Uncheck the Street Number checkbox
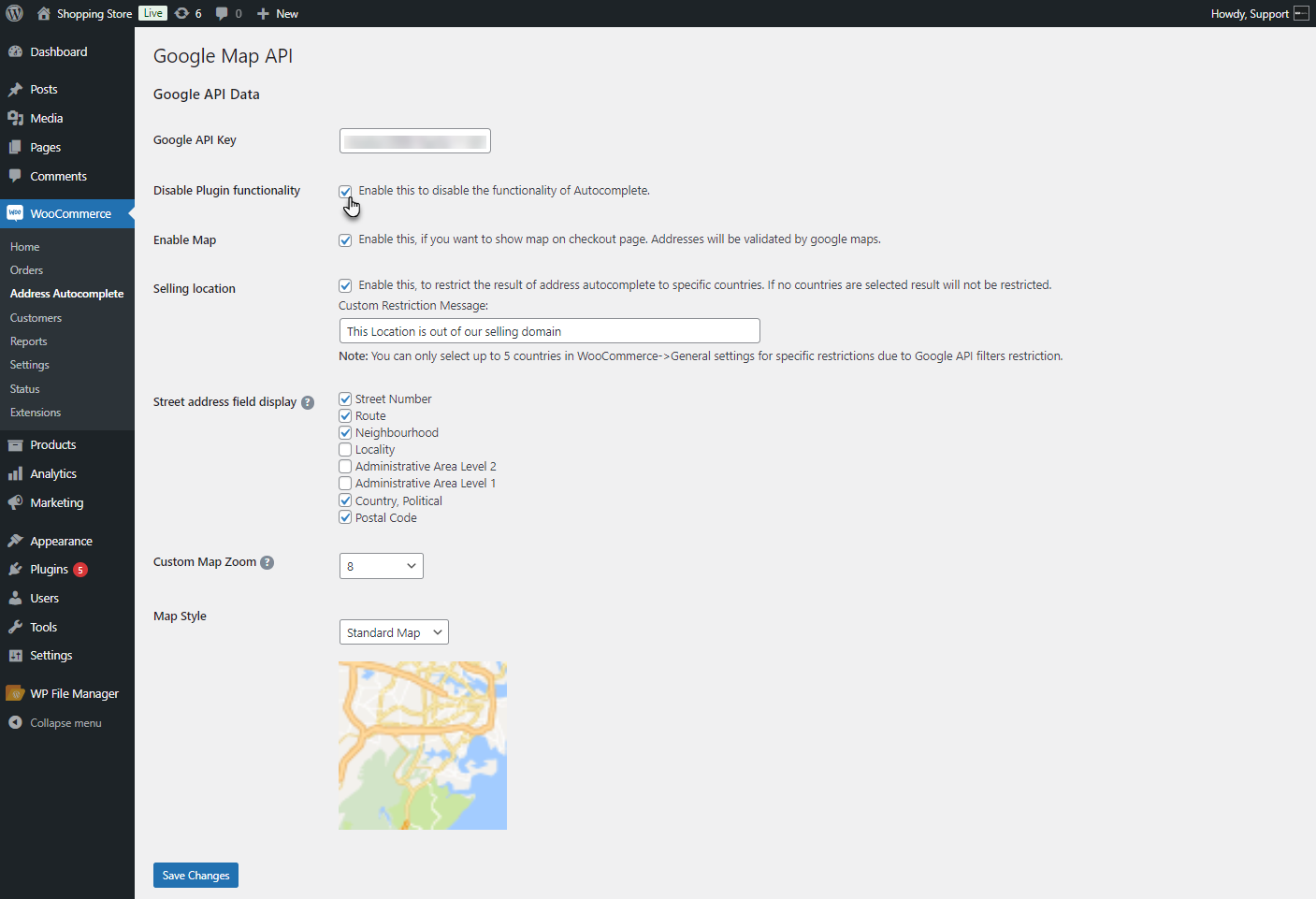The width and height of the screenshot is (1316, 899). tap(345, 399)
